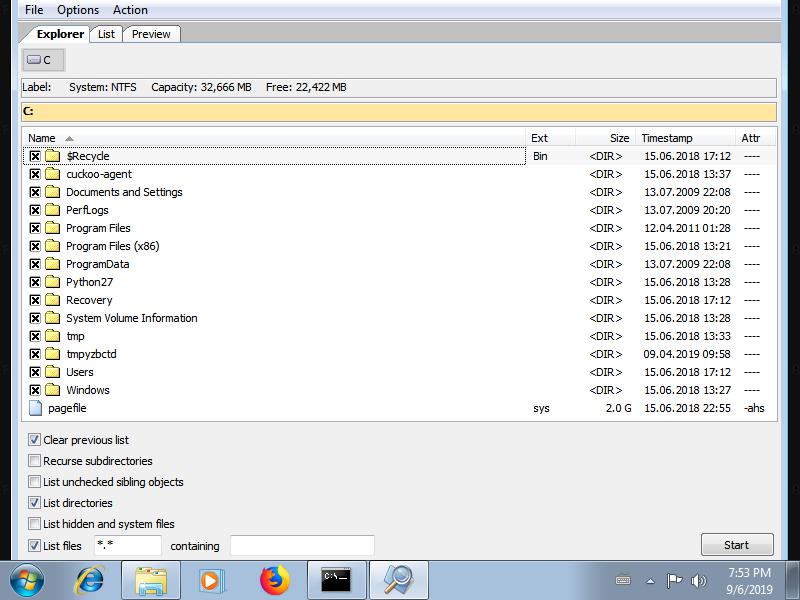Click the containing text input field
The image size is (800, 600).
[302, 545]
